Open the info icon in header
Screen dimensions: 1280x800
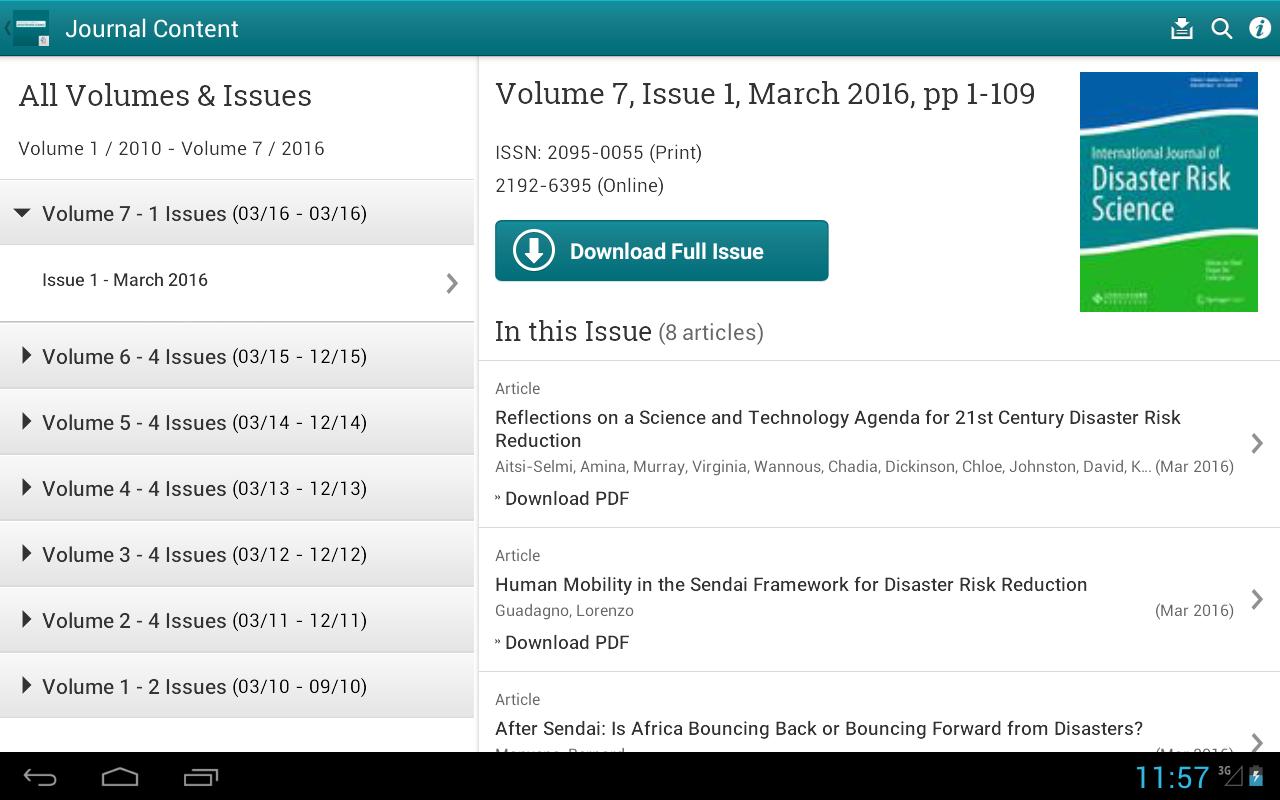click(1260, 28)
